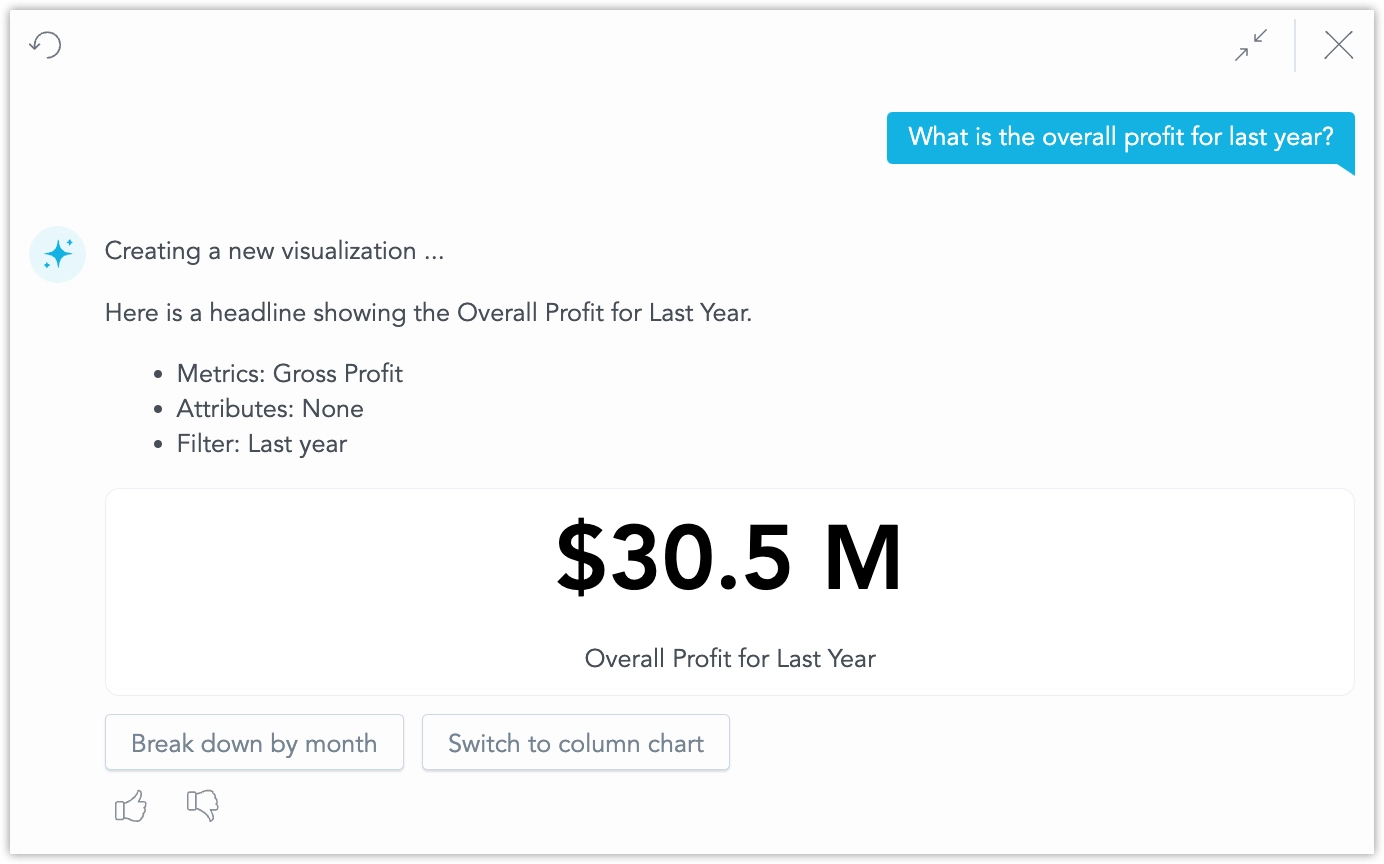Click the Switch to column chart button

click(576, 743)
